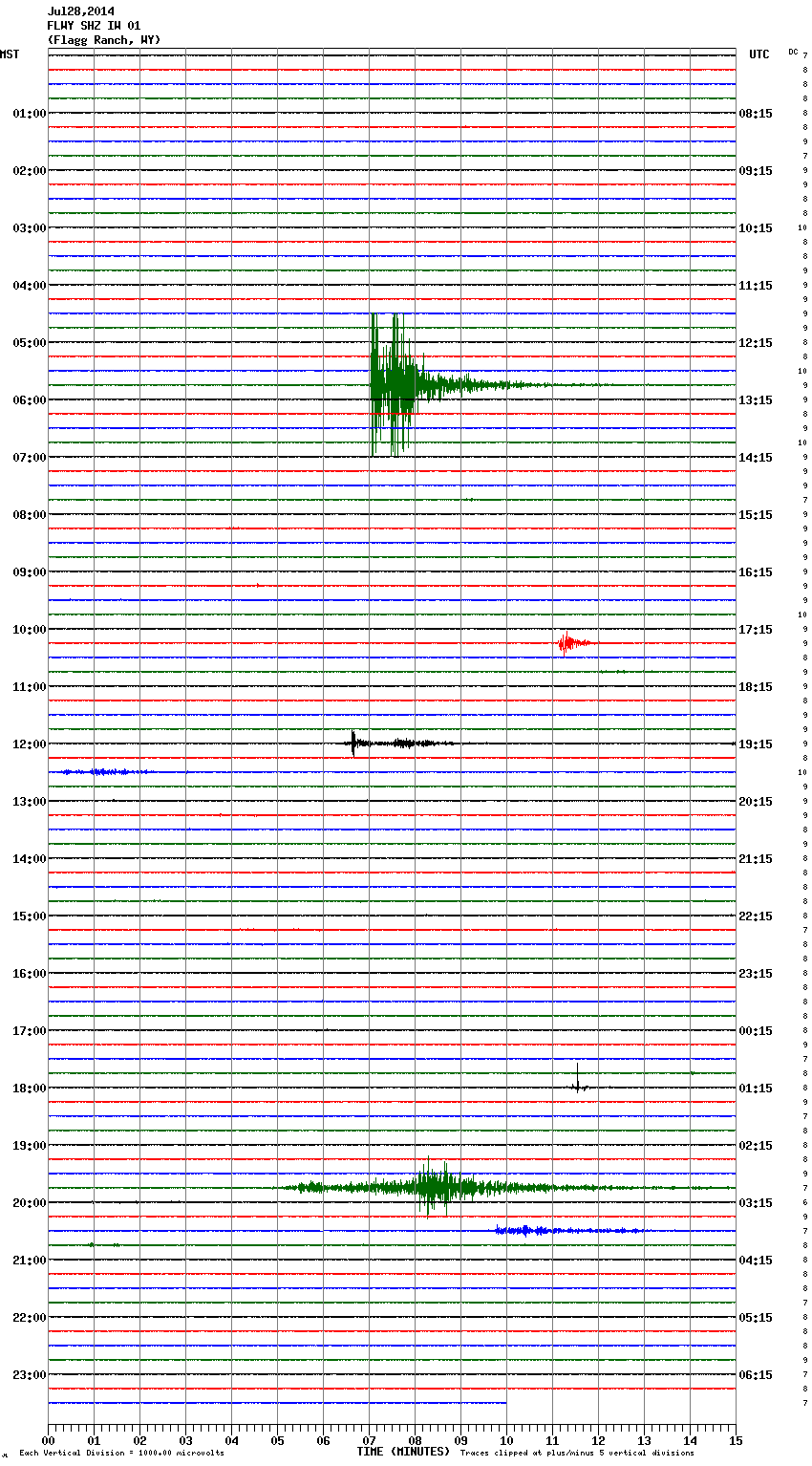Viewport: 812px width, 1466px height.
Task: Click the "Traces clipped at plus/minus 5 vertical divisions" note
Action: (x=577, y=1454)
